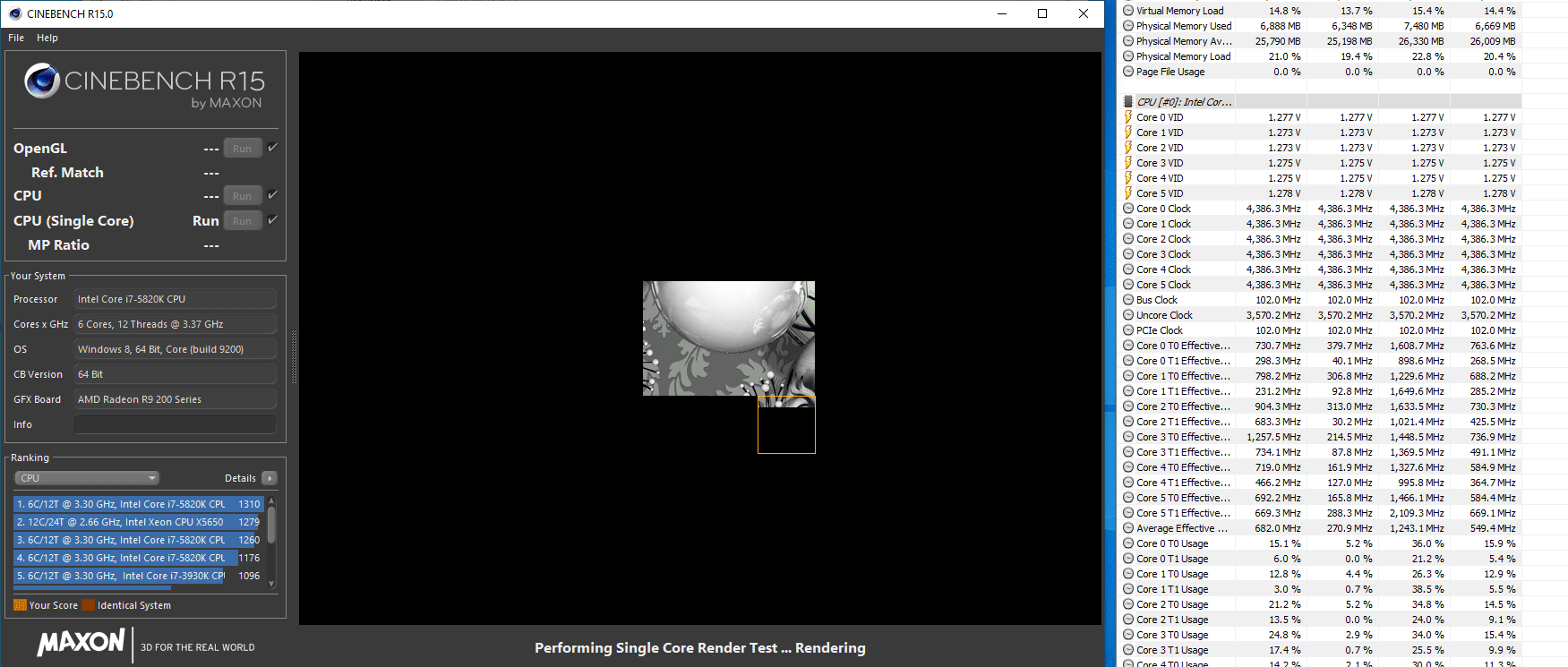Select ranking entry 1 scoring 1310
Viewport: 1568px width, 667px height.
(x=139, y=504)
